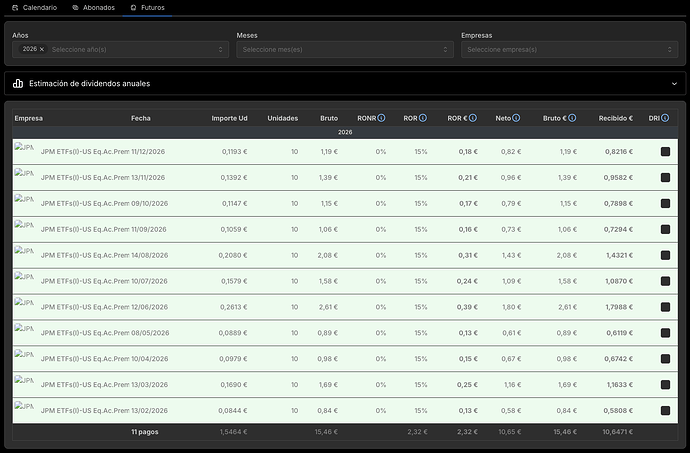Enable DRI checkbox on 13/02/2026 row

[x=665, y=410]
